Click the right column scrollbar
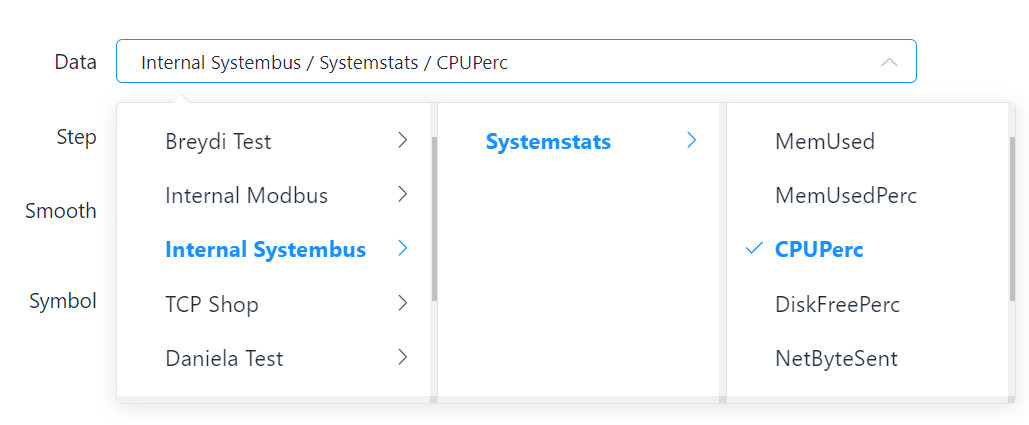1029x425 pixels. click(x=1012, y=220)
